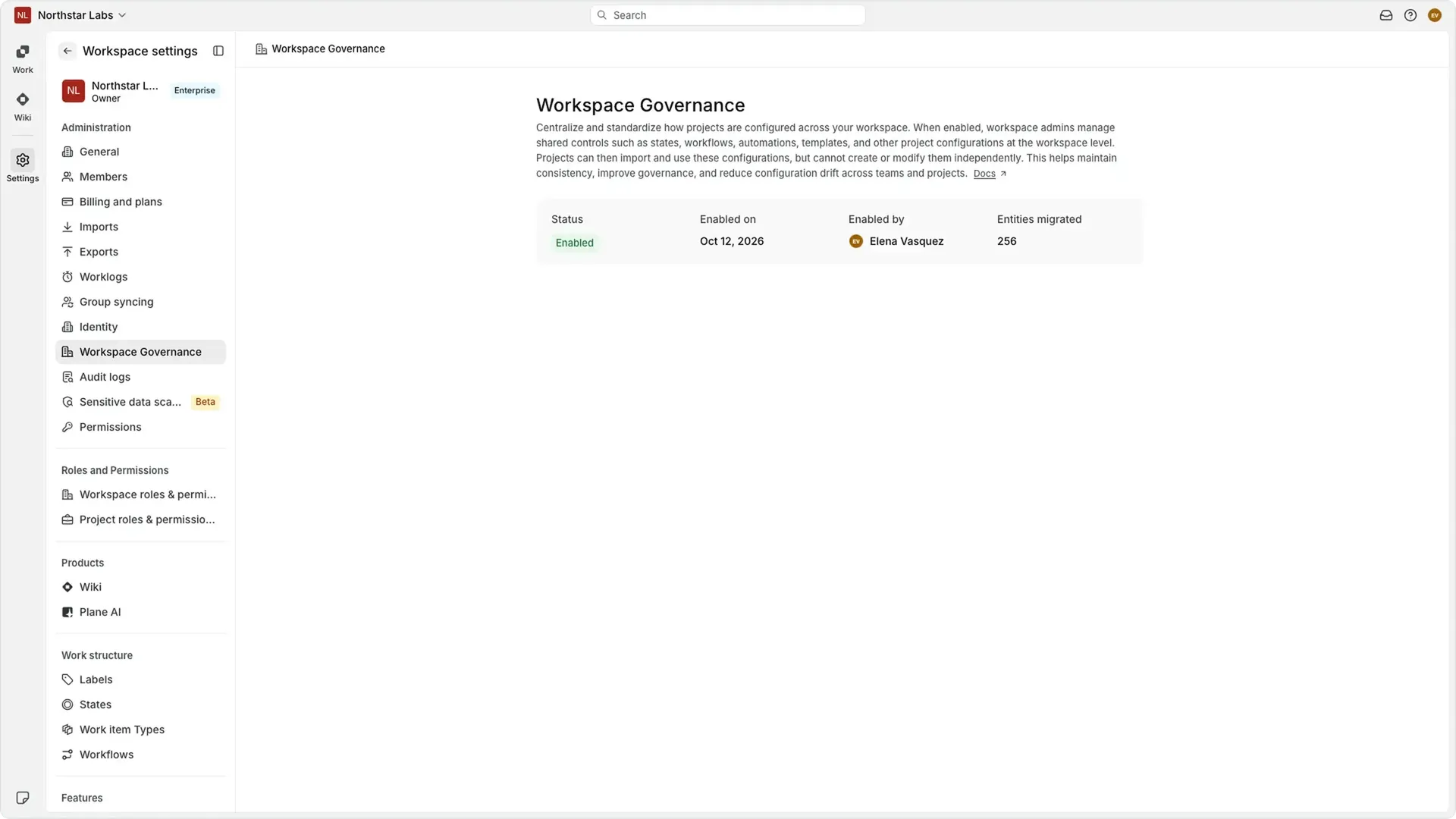Viewport: 1456px width, 819px height.
Task: Open the Exports page
Action: click(140, 252)
